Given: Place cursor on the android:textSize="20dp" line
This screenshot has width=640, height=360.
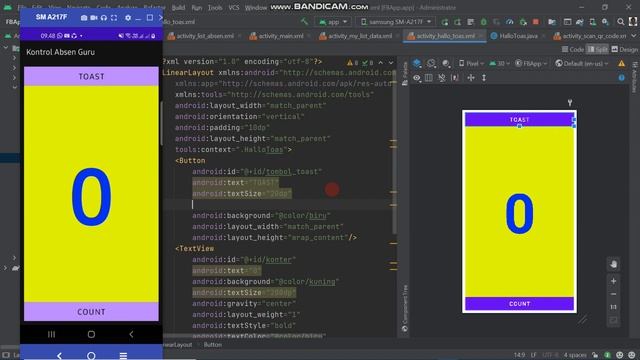Looking at the screenshot, I should tap(242, 193).
